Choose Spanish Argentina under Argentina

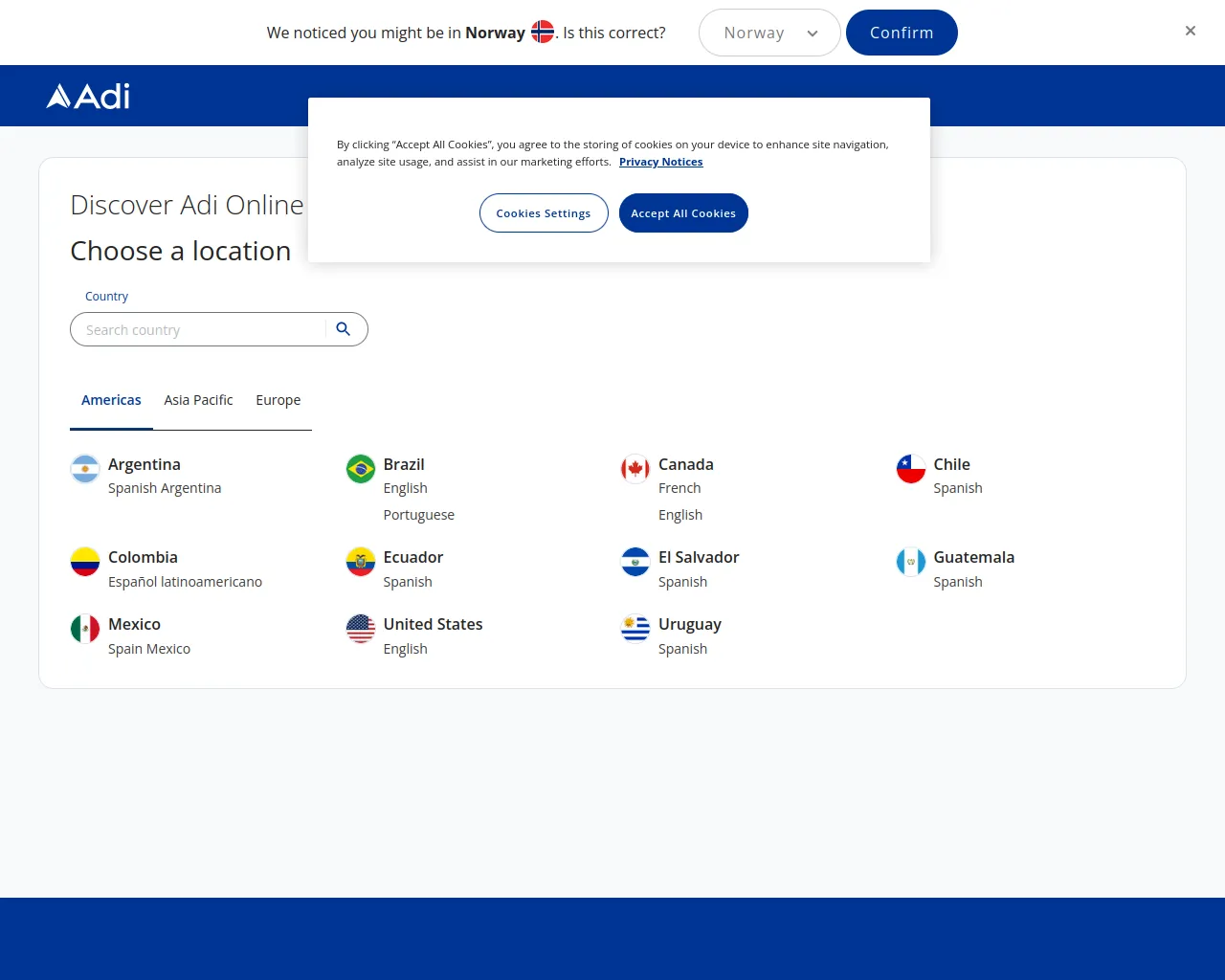click(x=165, y=488)
